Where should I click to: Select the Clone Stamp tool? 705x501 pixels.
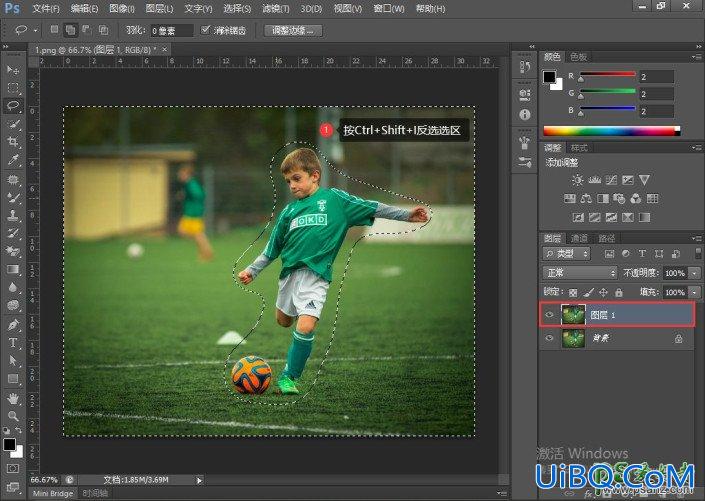[13, 215]
